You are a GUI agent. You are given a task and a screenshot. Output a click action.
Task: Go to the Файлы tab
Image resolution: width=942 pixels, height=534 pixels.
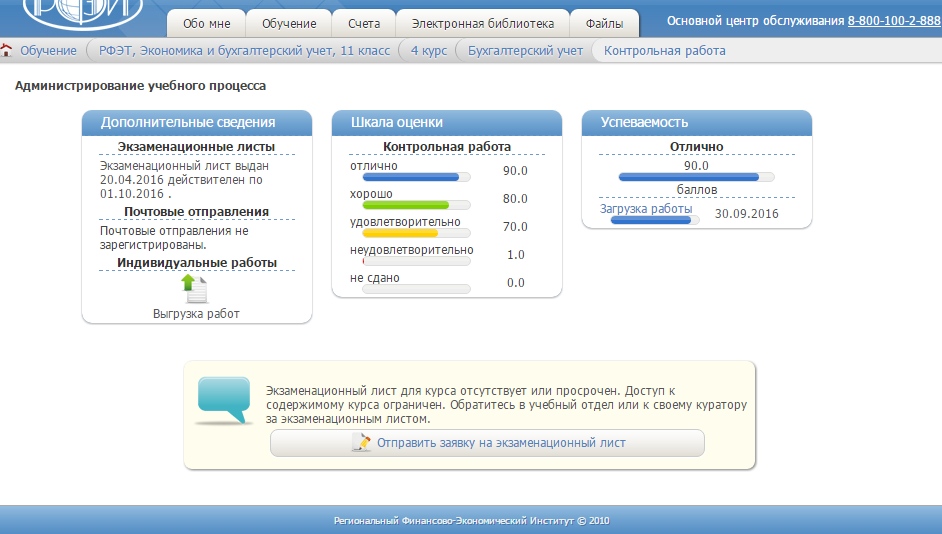tap(603, 23)
